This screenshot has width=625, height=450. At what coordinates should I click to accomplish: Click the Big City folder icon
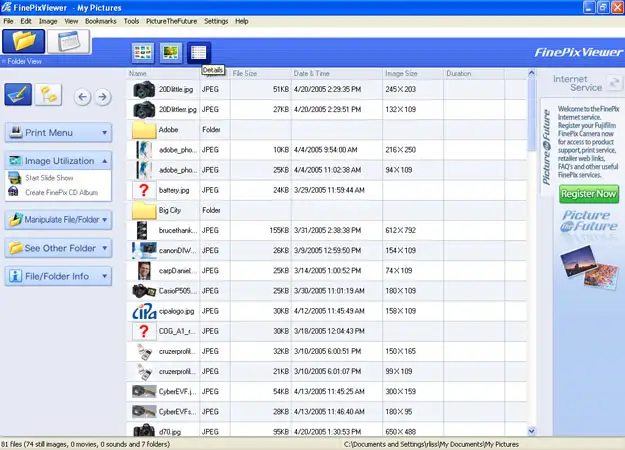point(144,210)
